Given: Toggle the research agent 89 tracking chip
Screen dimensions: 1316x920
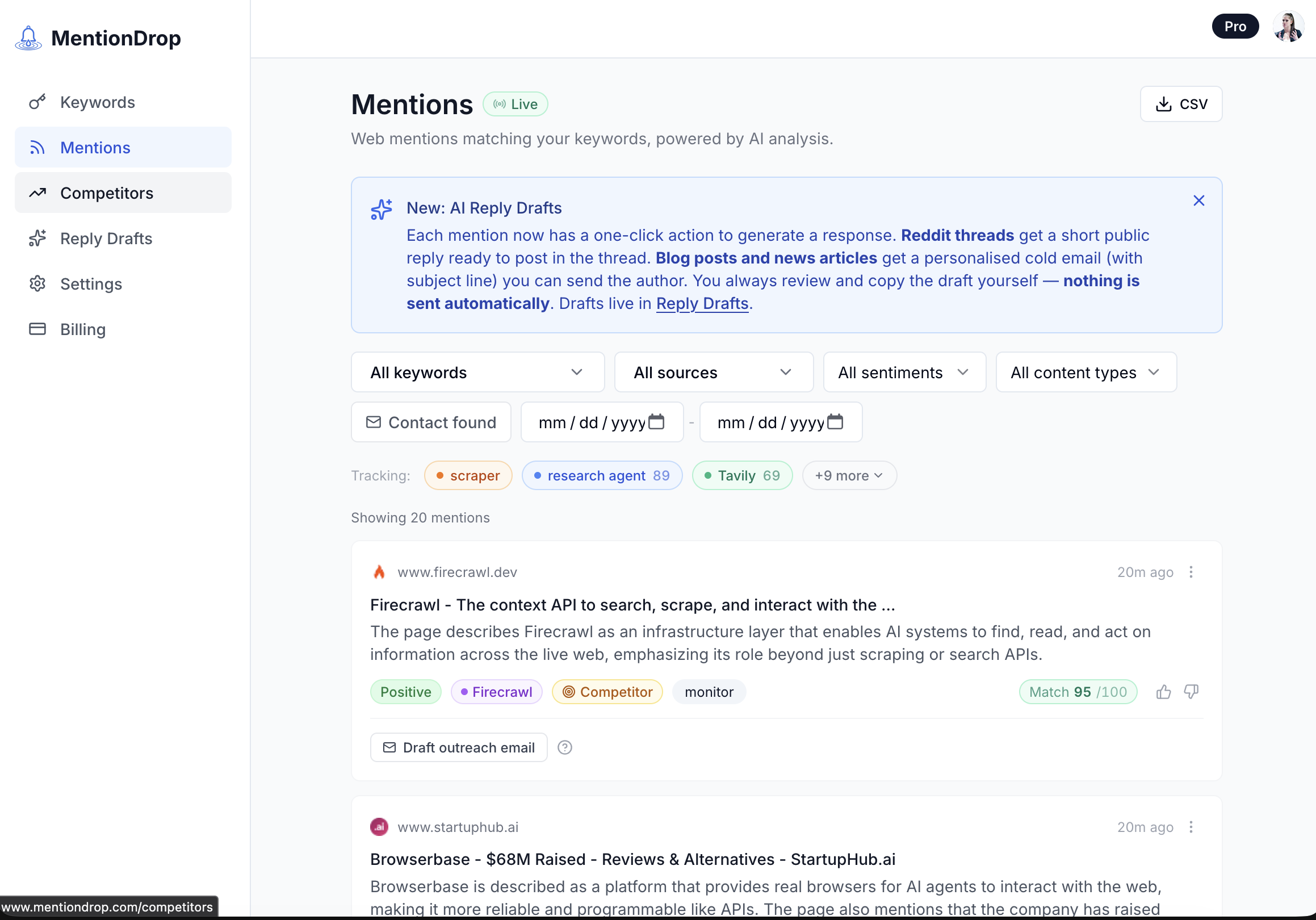Looking at the screenshot, I should click(601, 475).
